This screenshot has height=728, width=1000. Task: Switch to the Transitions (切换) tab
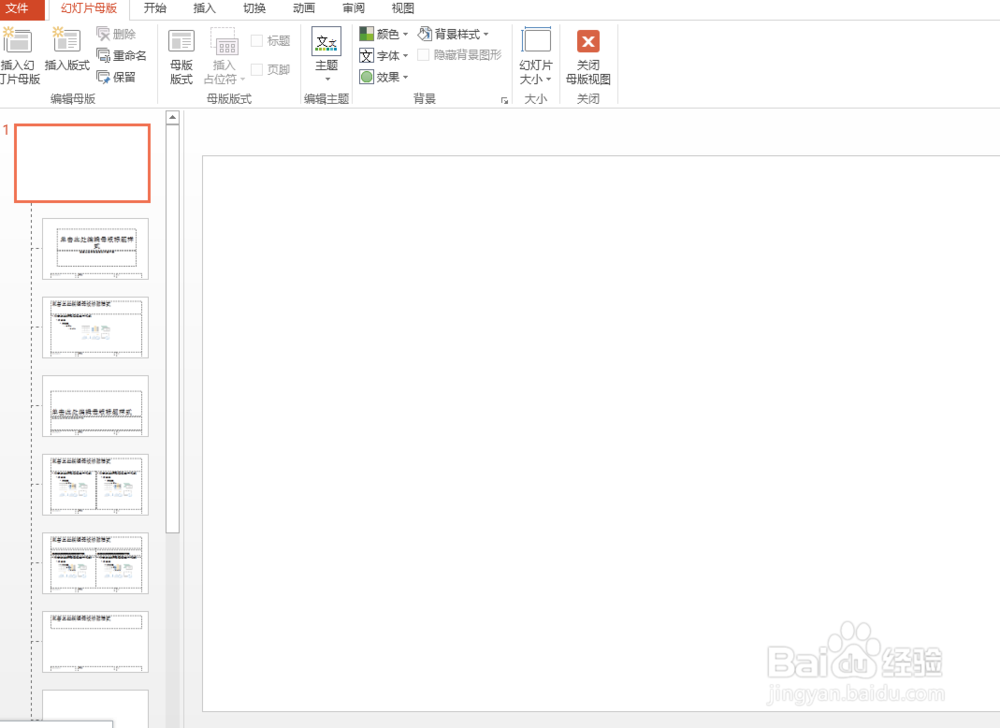254,8
